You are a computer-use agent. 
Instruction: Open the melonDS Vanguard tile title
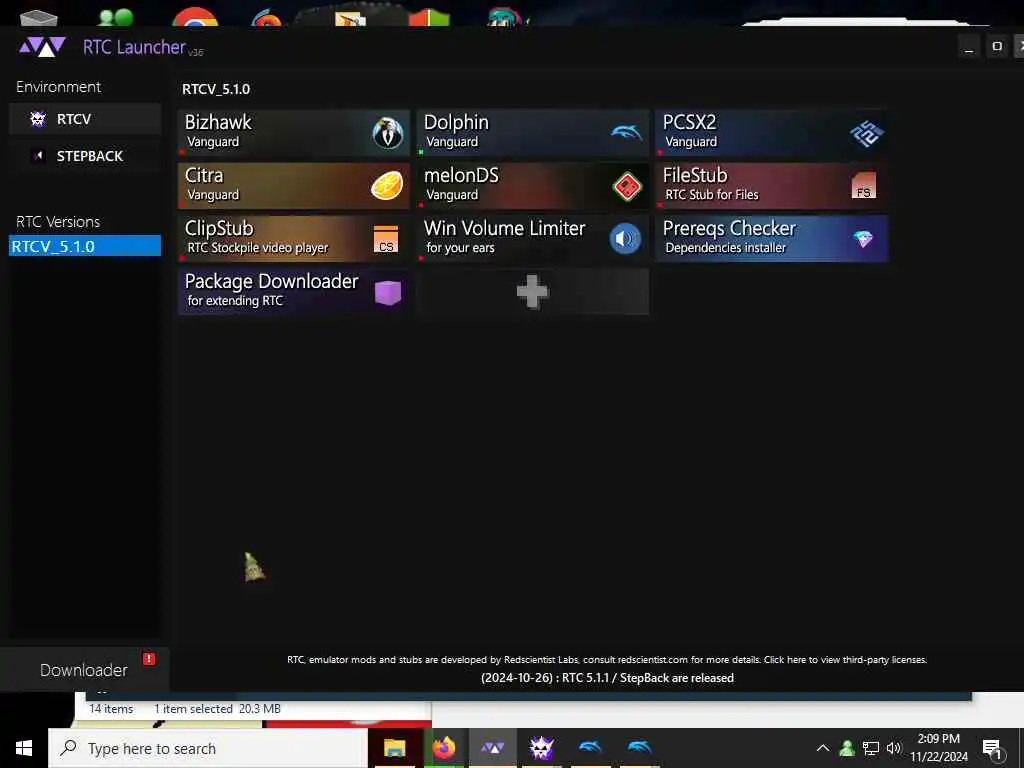461,175
